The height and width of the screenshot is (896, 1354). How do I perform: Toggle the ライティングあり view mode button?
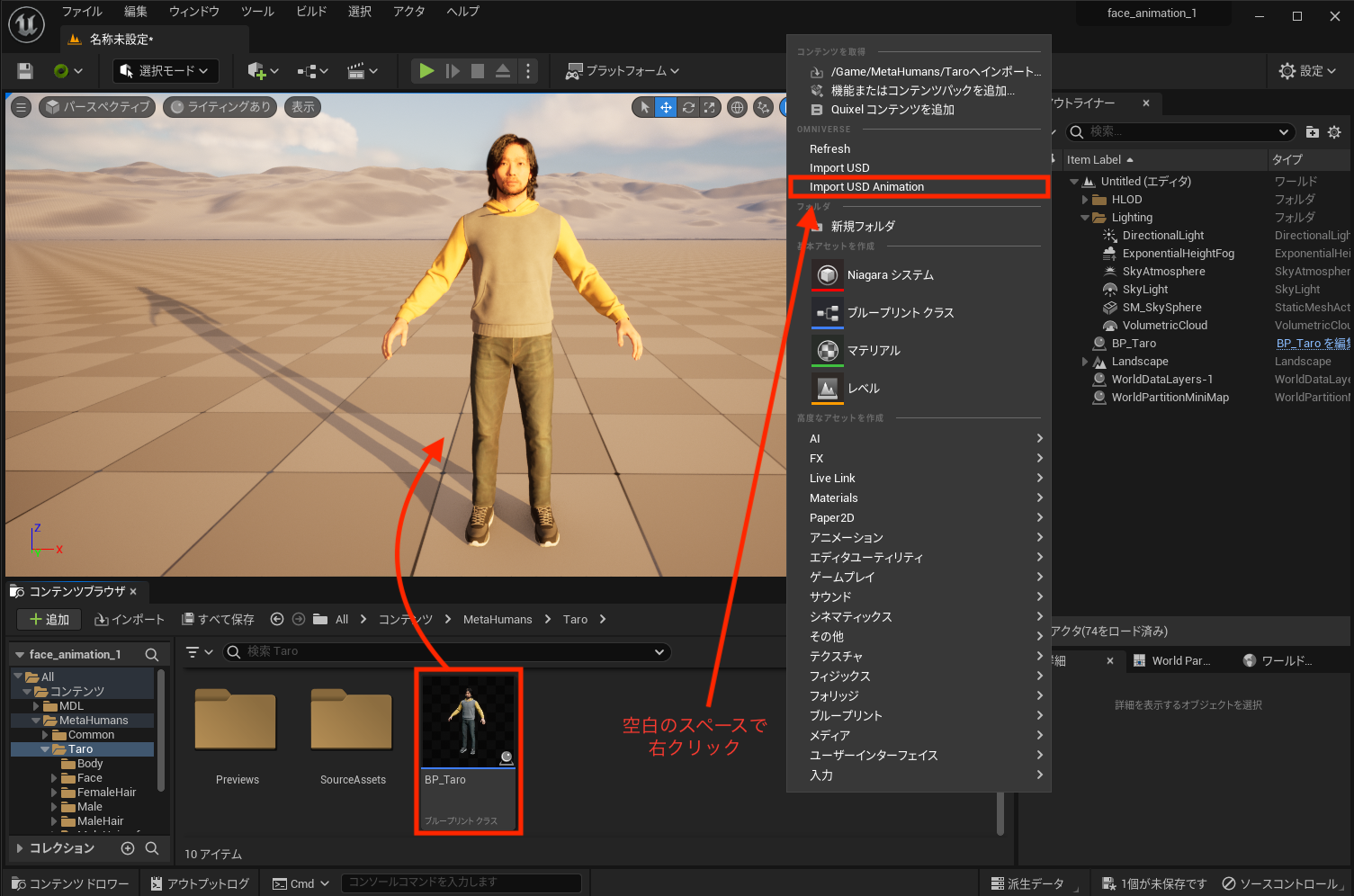point(220,107)
